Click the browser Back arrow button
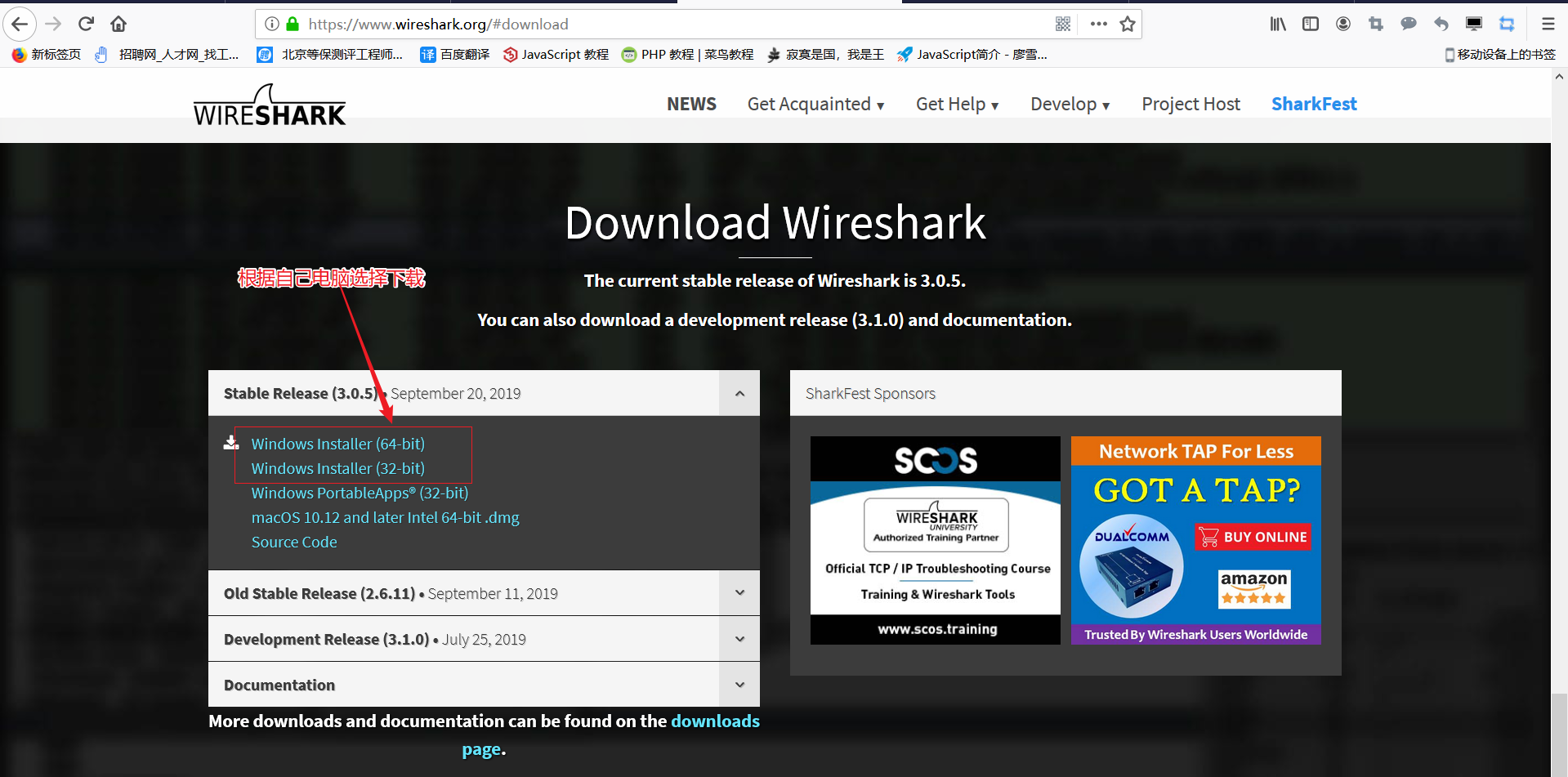Viewport: 1568px width, 777px height. pyautogui.click(x=20, y=24)
